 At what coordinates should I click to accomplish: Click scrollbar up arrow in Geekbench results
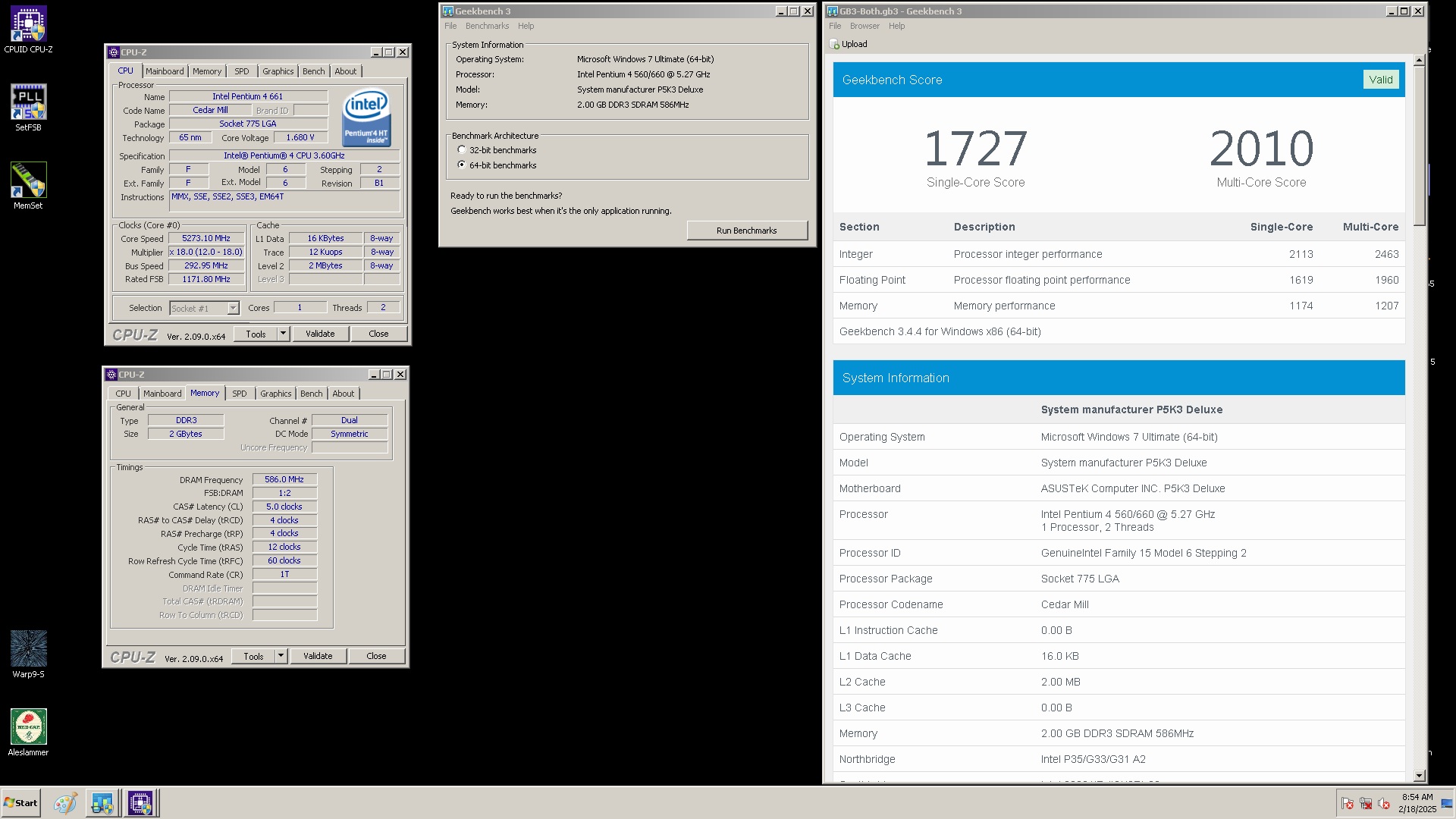tap(1419, 61)
